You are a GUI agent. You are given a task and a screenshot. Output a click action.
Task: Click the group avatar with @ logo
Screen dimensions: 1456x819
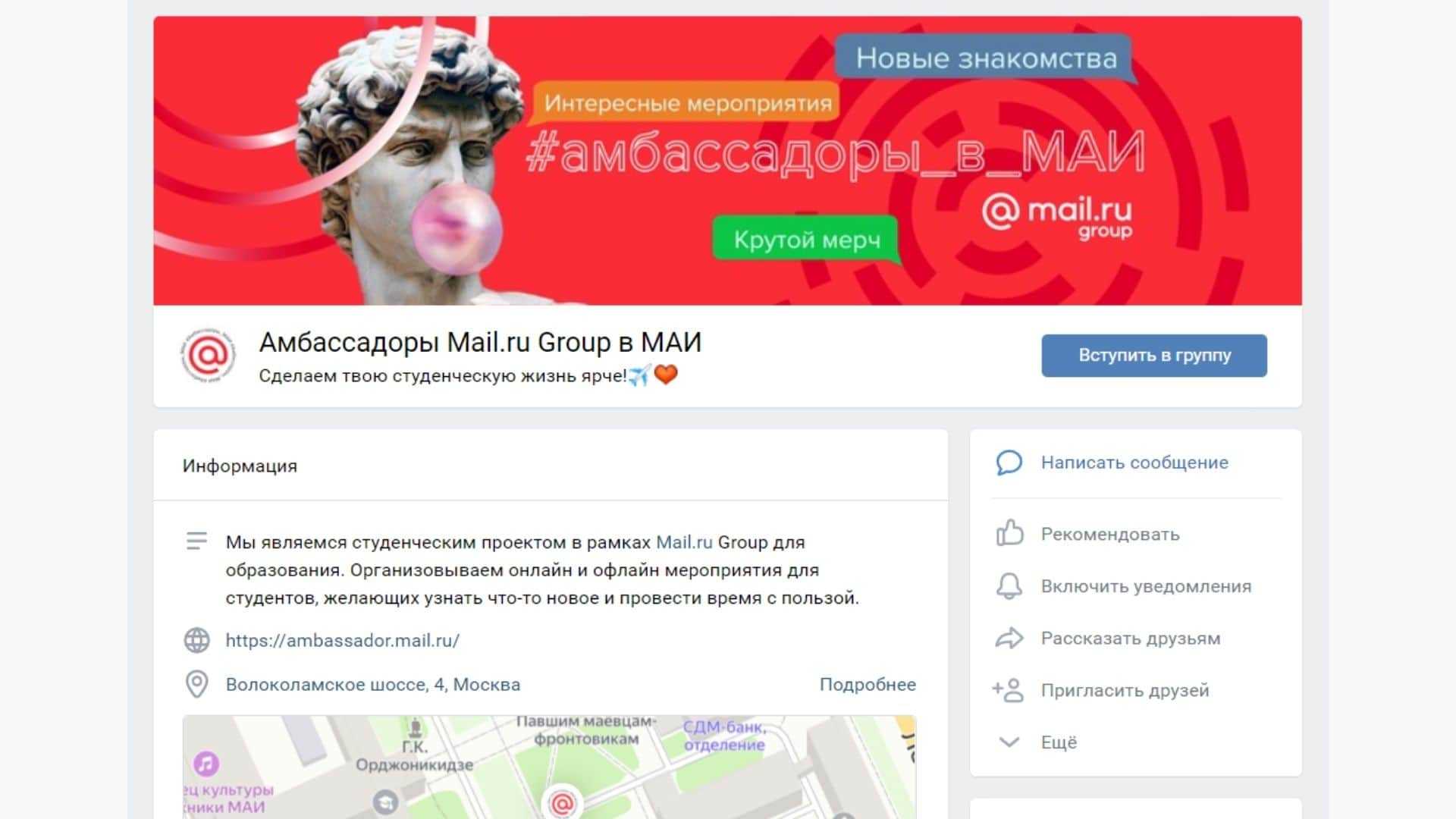tap(208, 355)
